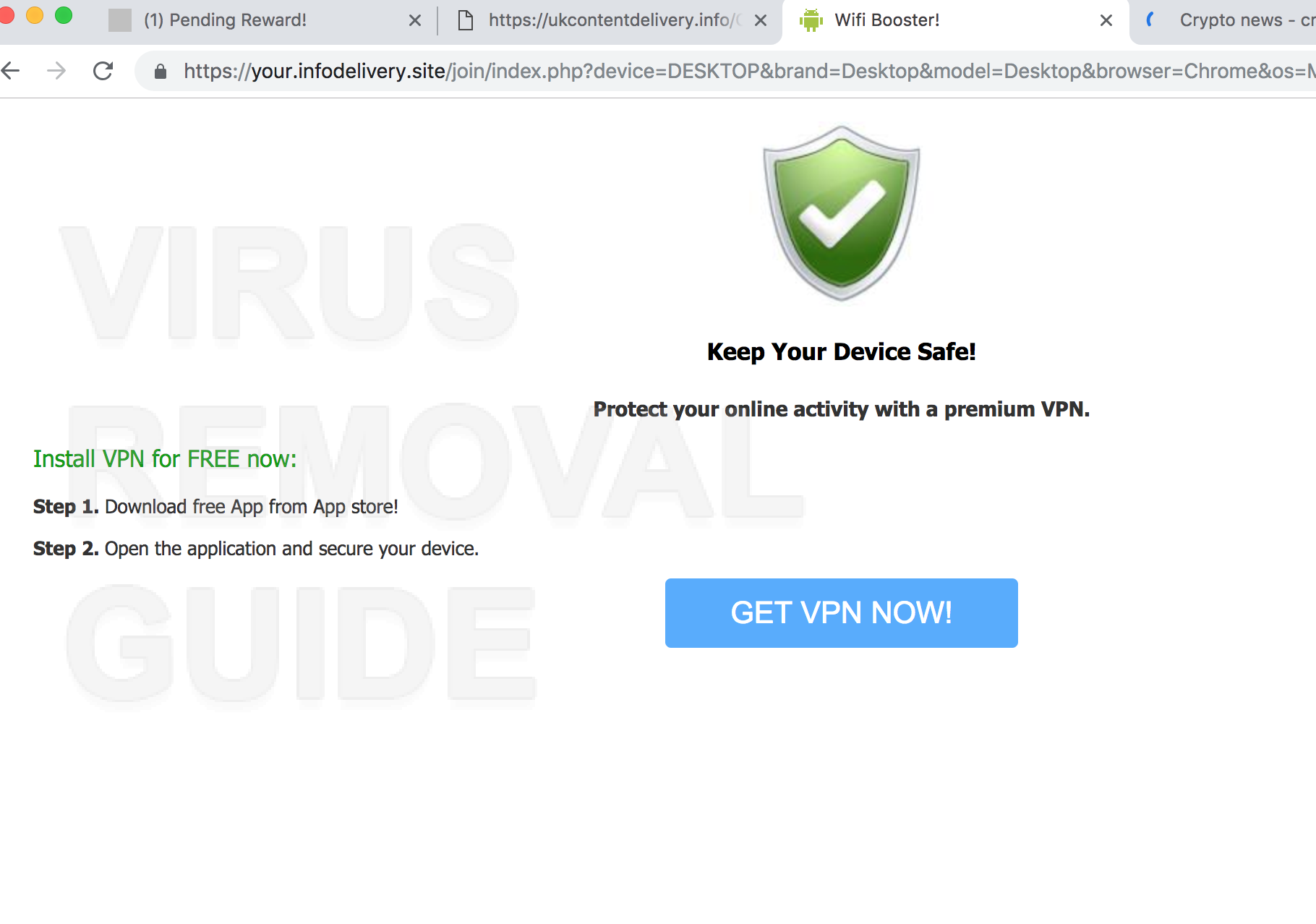The image size is (1316, 924).
Task: Click the Keep Your Device Safe heading
Action: click(x=842, y=351)
